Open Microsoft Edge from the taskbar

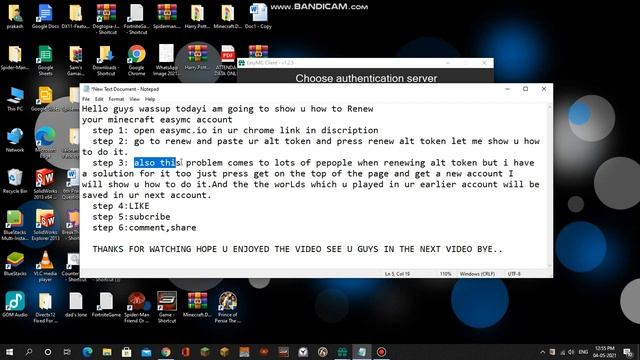87,352
